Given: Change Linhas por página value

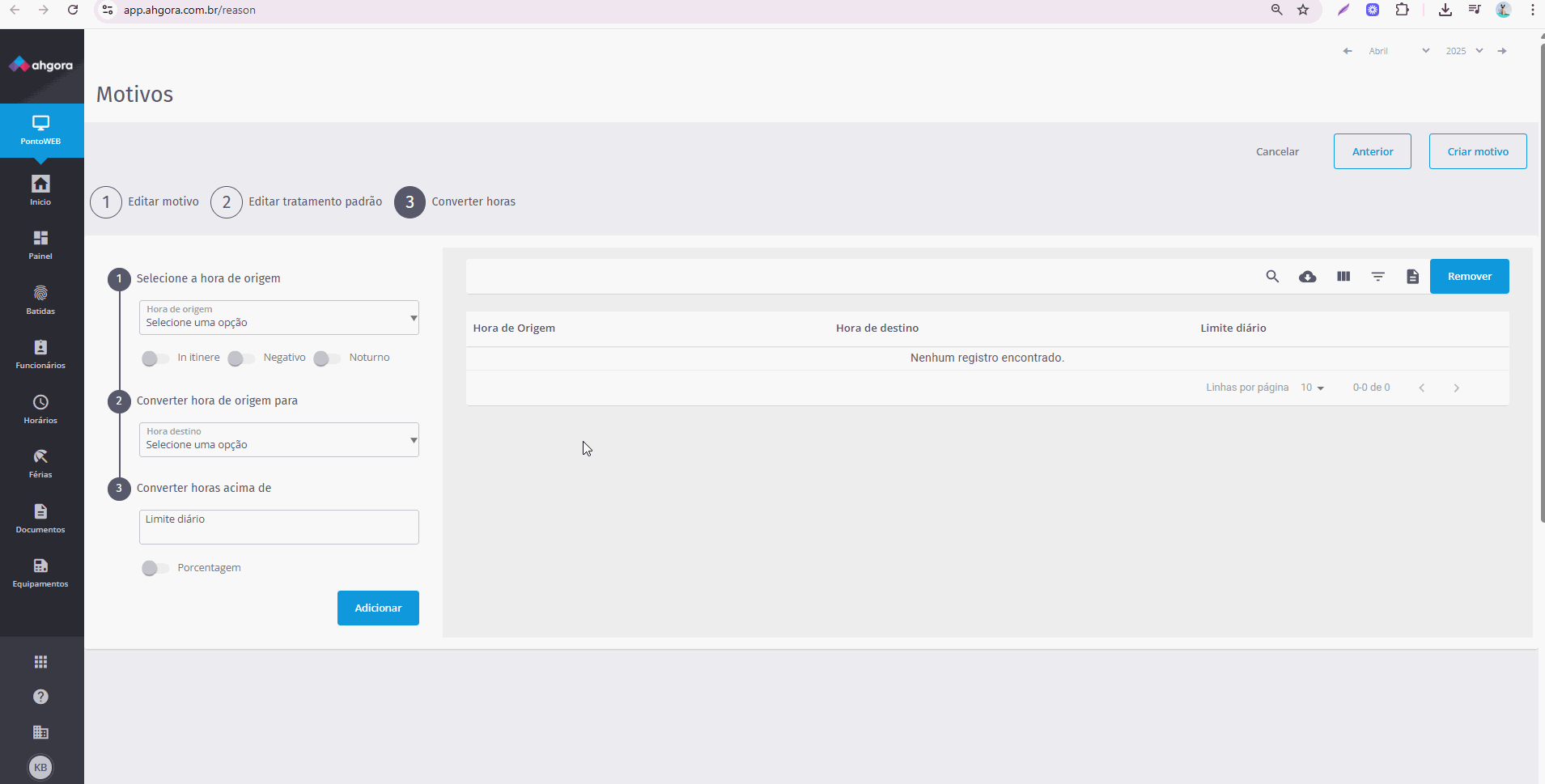Looking at the screenshot, I should click(1312, 388).
